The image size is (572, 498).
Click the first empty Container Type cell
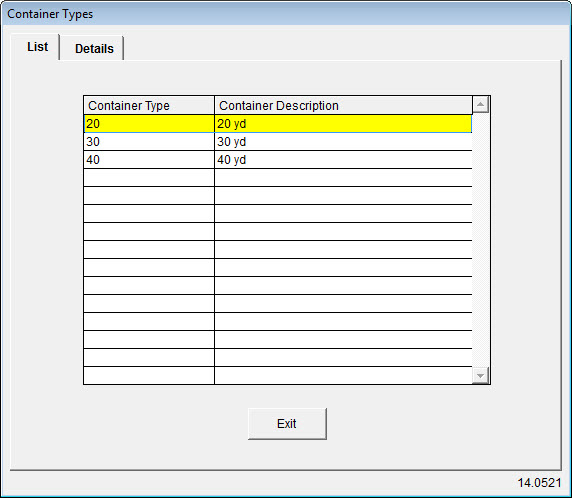point(149,178)
